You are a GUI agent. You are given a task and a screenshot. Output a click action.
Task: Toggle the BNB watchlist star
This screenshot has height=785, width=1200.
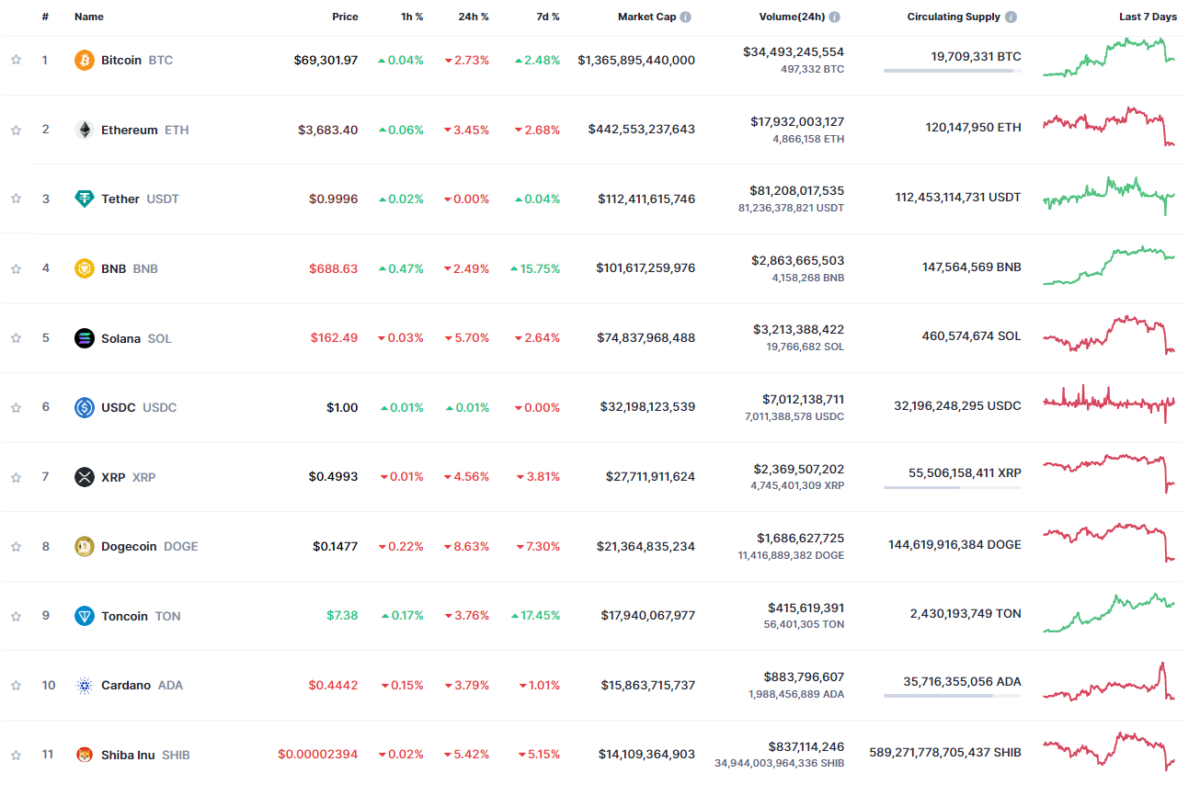[x=16, y=269]
